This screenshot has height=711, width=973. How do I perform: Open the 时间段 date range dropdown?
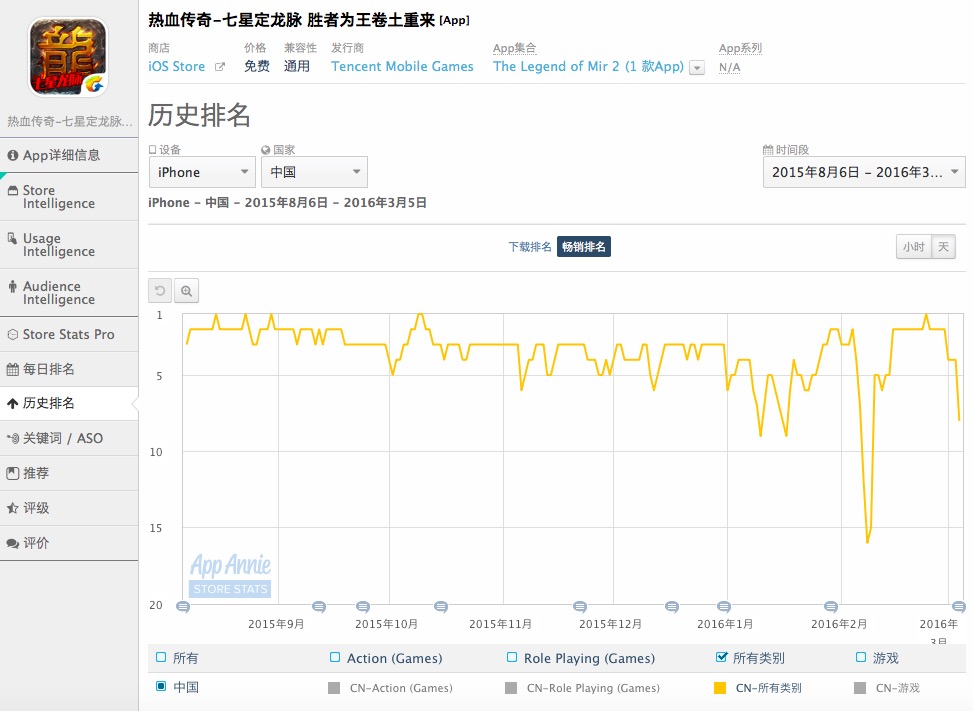click(864, 172)
